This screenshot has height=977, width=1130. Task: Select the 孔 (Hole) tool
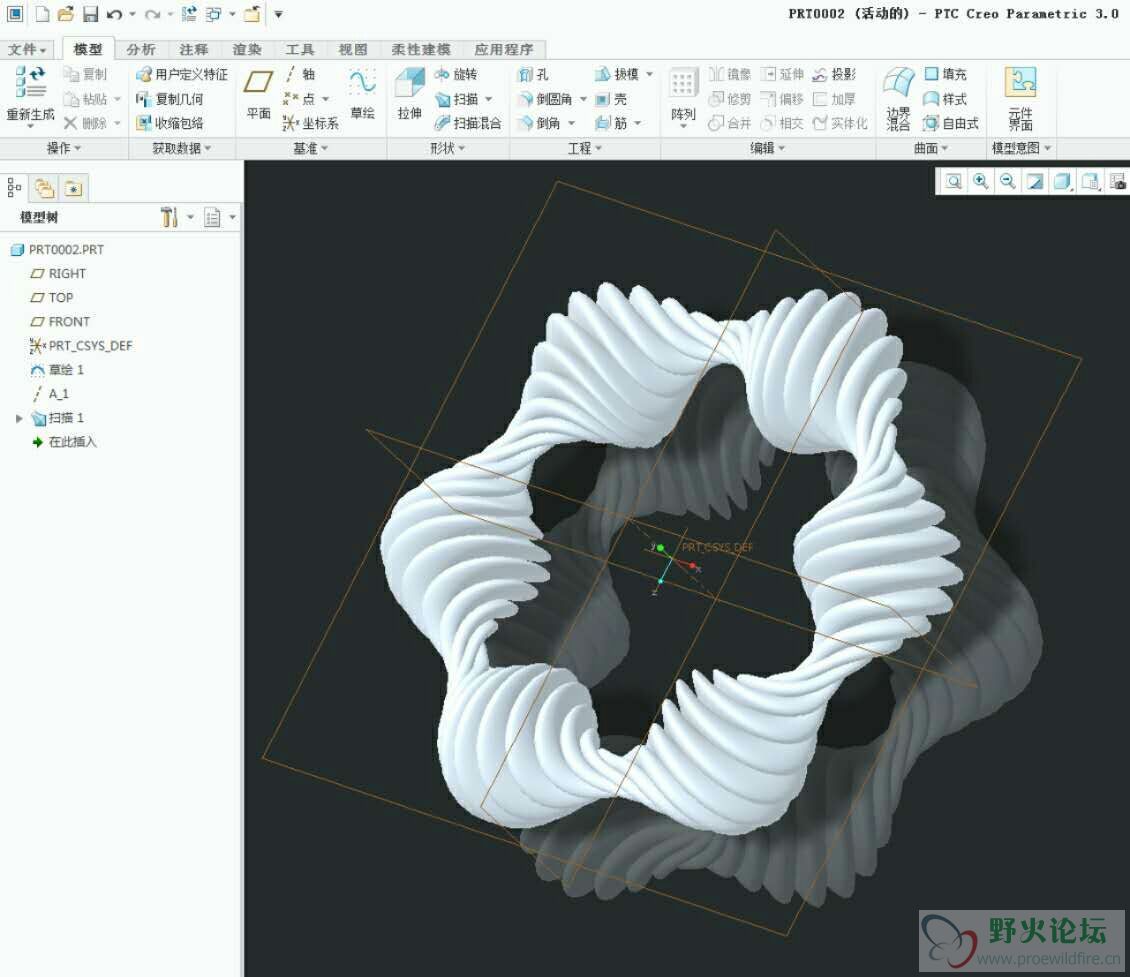(x=533, y=74)
